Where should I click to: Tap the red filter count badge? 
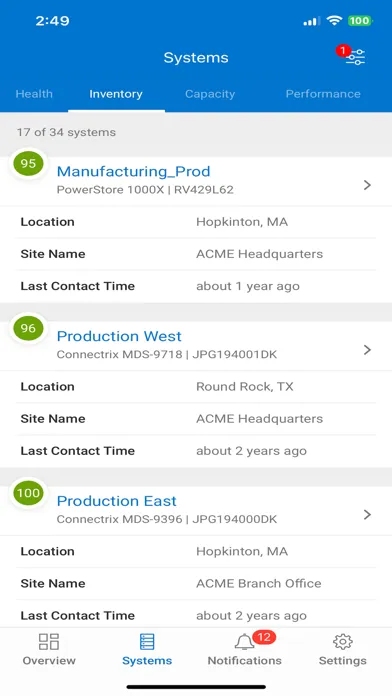(x=342, y=51)
